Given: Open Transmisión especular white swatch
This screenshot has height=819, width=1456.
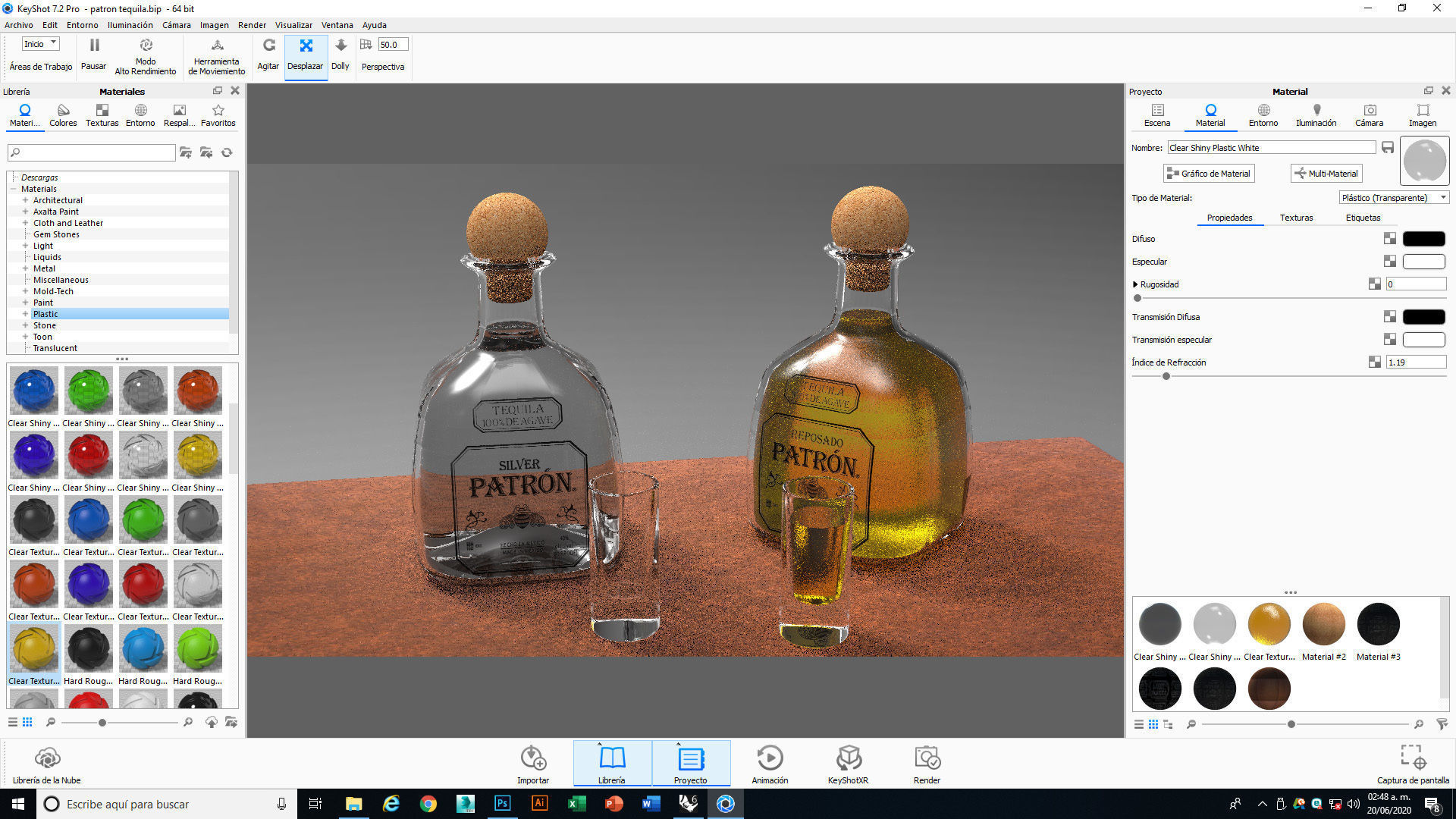Looking at the screenshot, I should (x=1423, y=340).
